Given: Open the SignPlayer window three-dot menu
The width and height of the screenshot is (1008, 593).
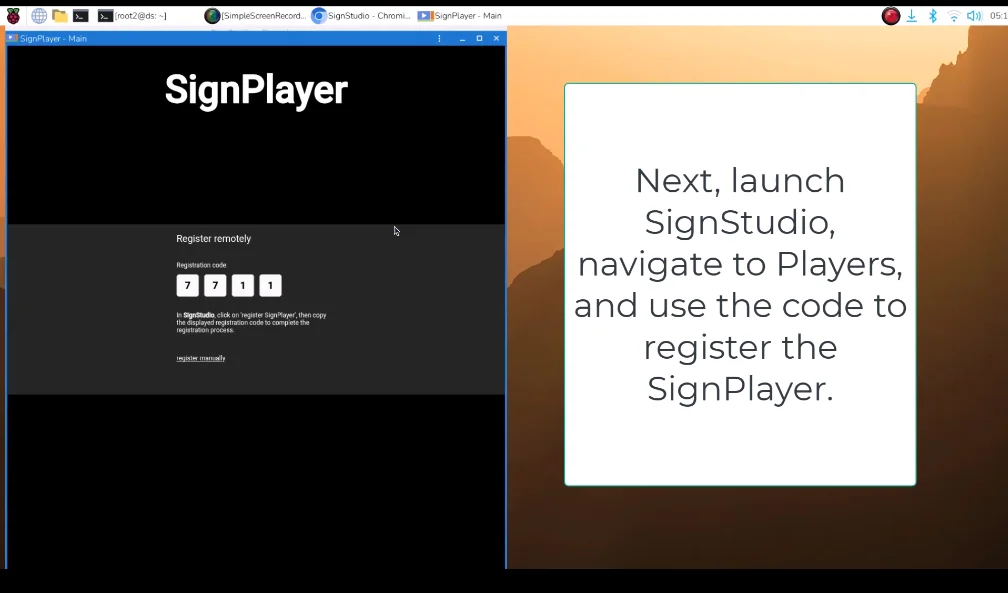Looking at the screenshot, I should (439, 39).
